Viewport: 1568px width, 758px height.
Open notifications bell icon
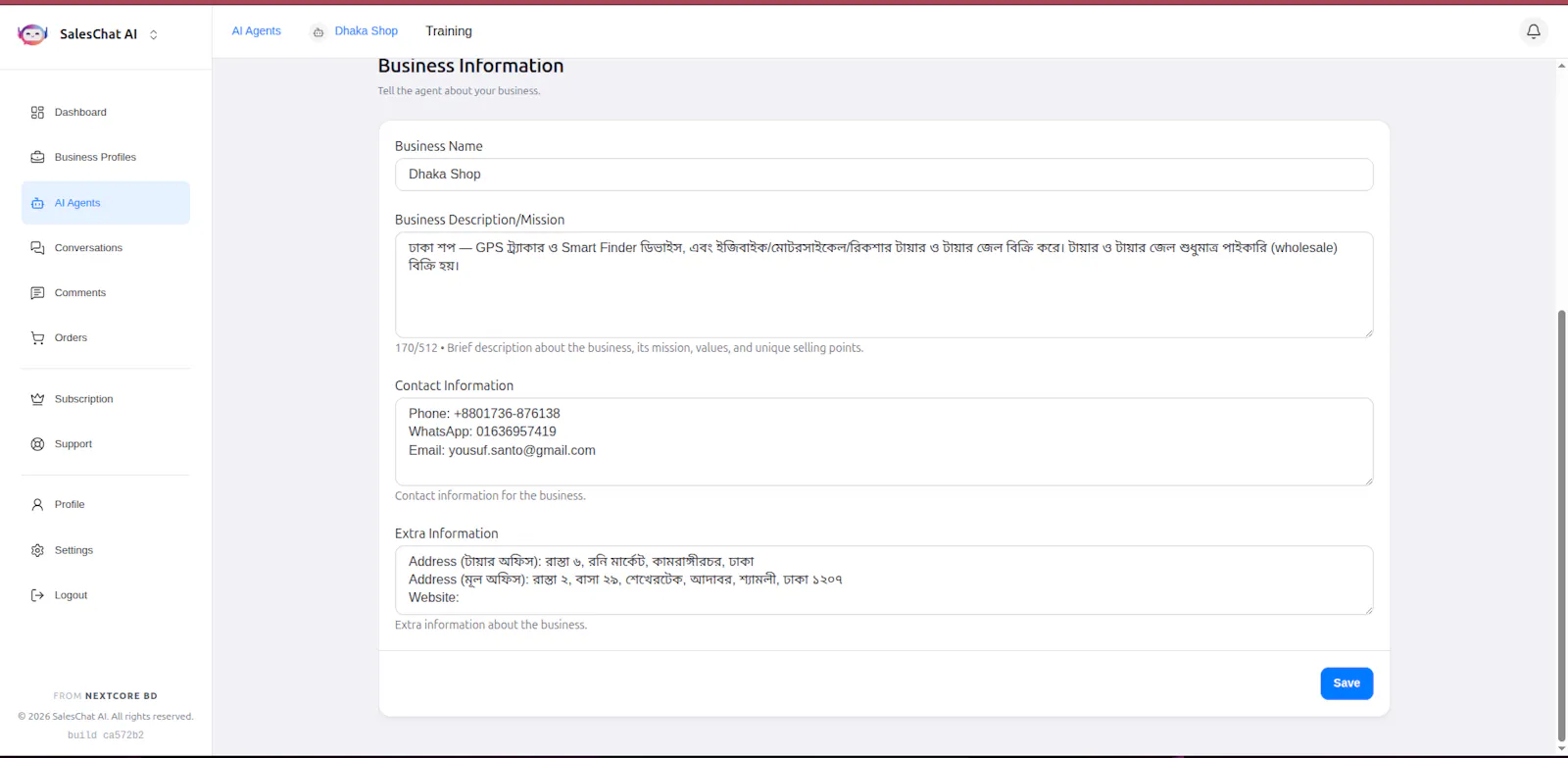coord(1534,31)
